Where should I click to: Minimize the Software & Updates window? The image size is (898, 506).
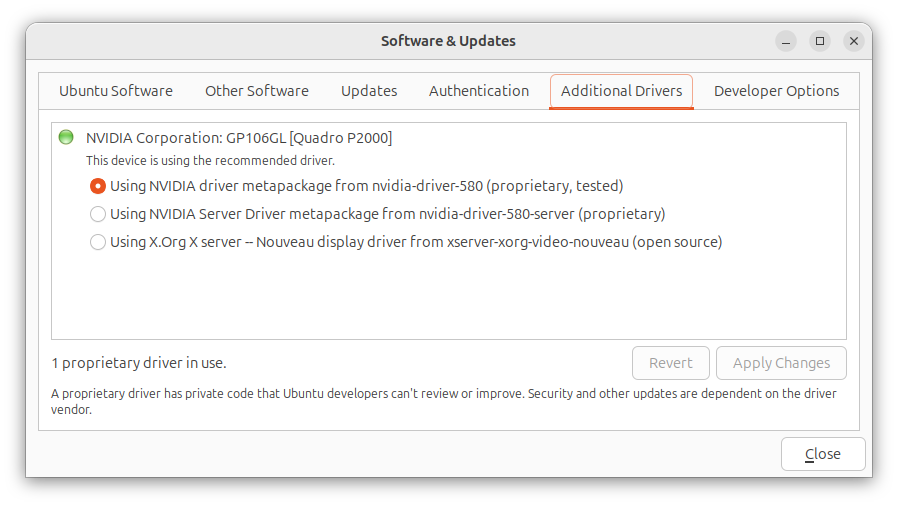[x=787, y=41]
